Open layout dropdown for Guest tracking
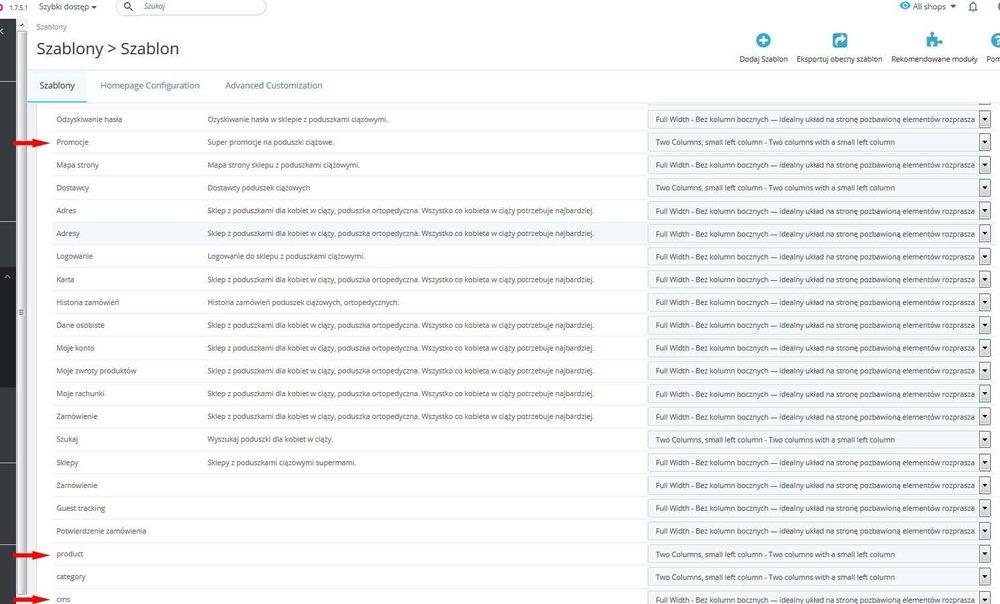Screen dimensions: 1000x604 819,509
